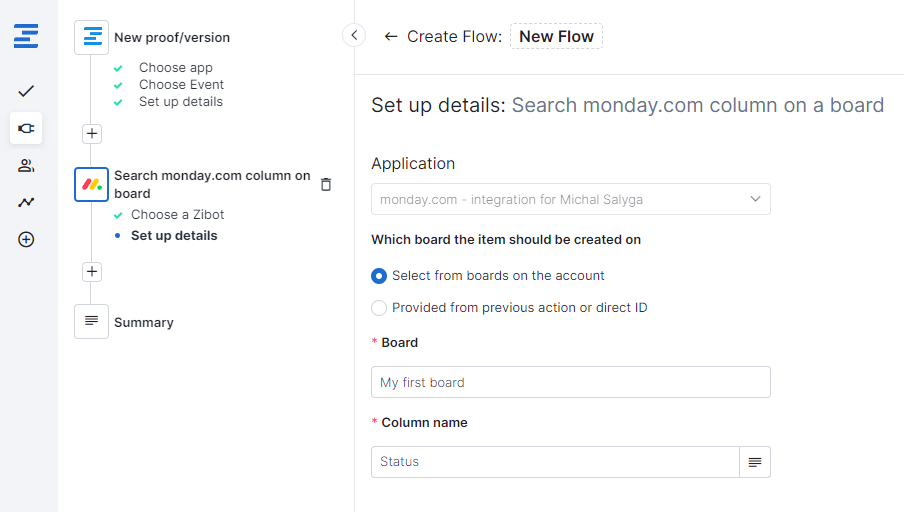Open the people icon in sidebar

click(26, 165)
